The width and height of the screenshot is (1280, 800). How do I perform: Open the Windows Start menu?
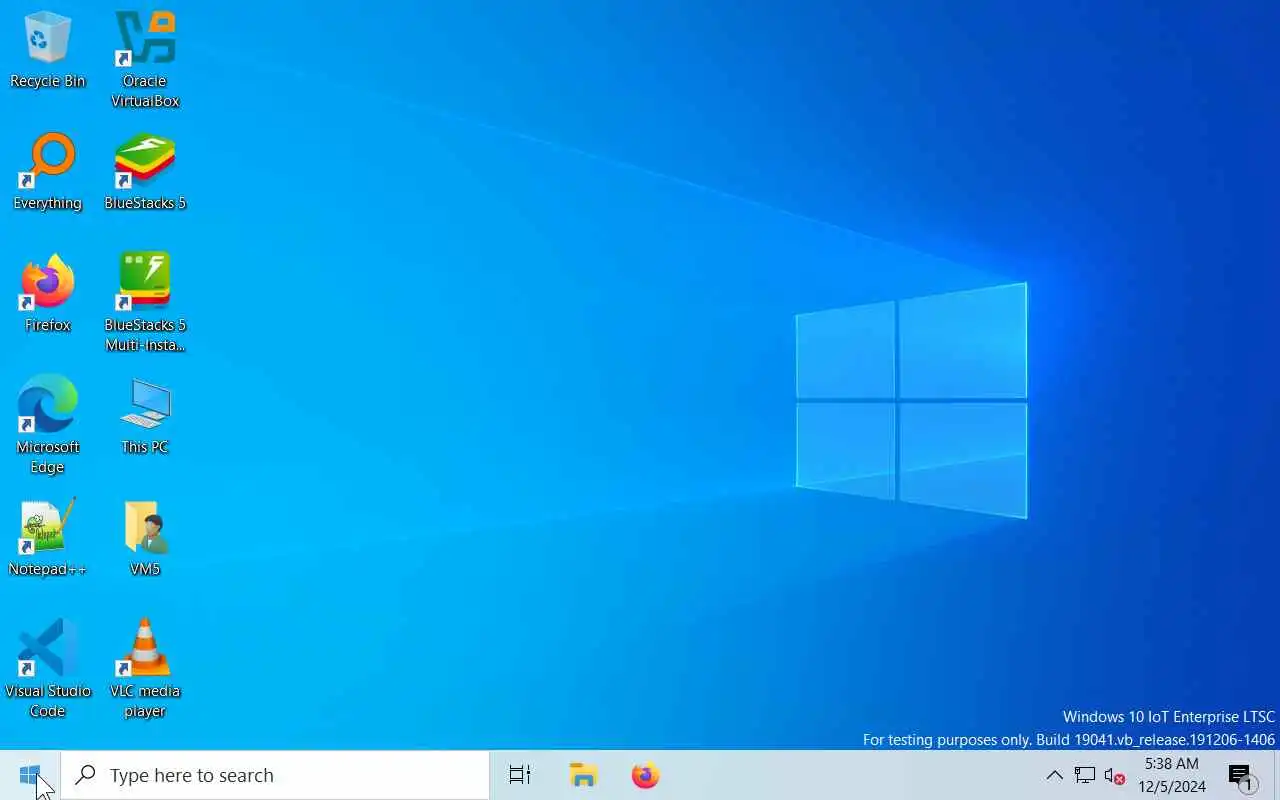pos(30,775)
